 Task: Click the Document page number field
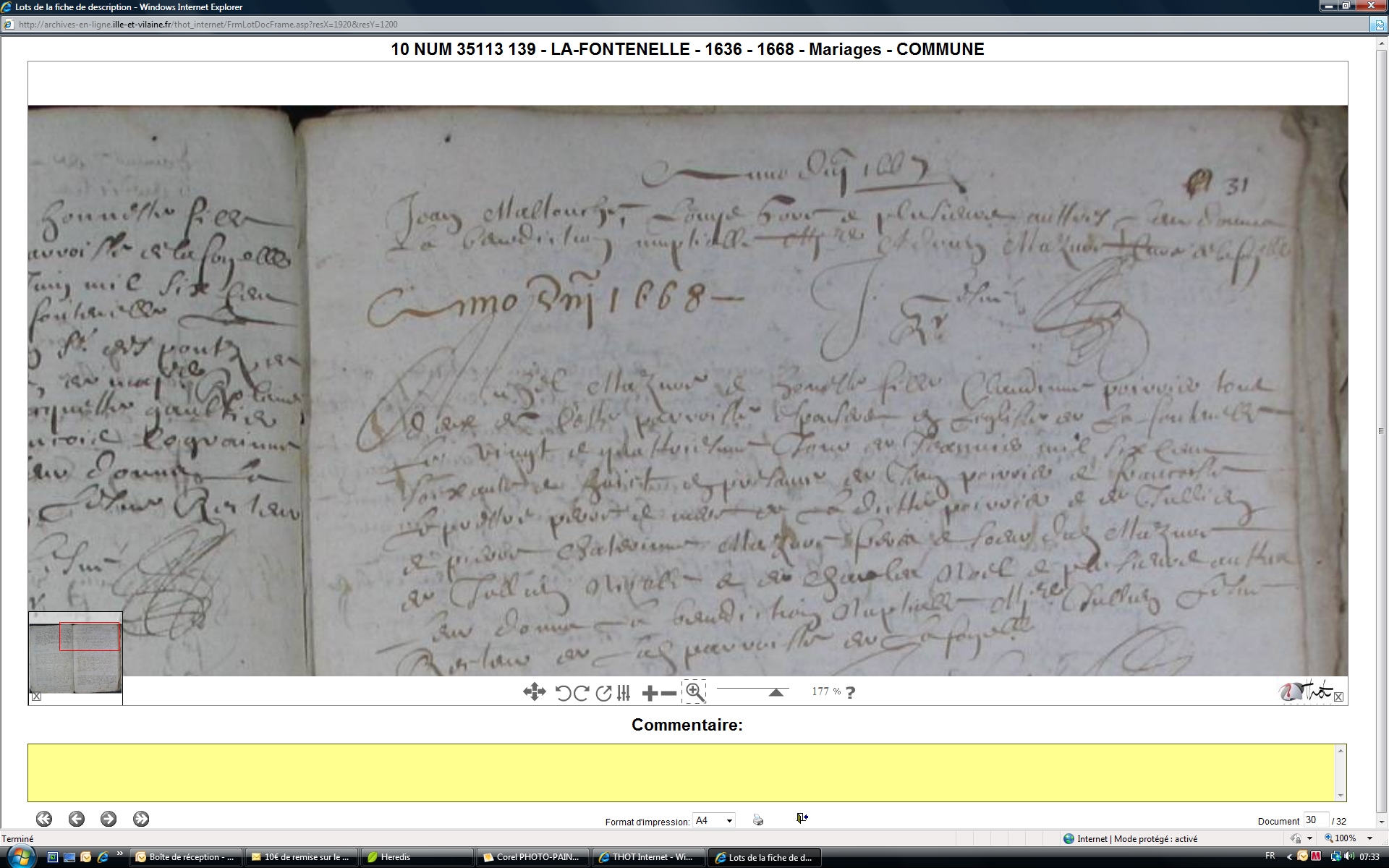coord(1314,820)
